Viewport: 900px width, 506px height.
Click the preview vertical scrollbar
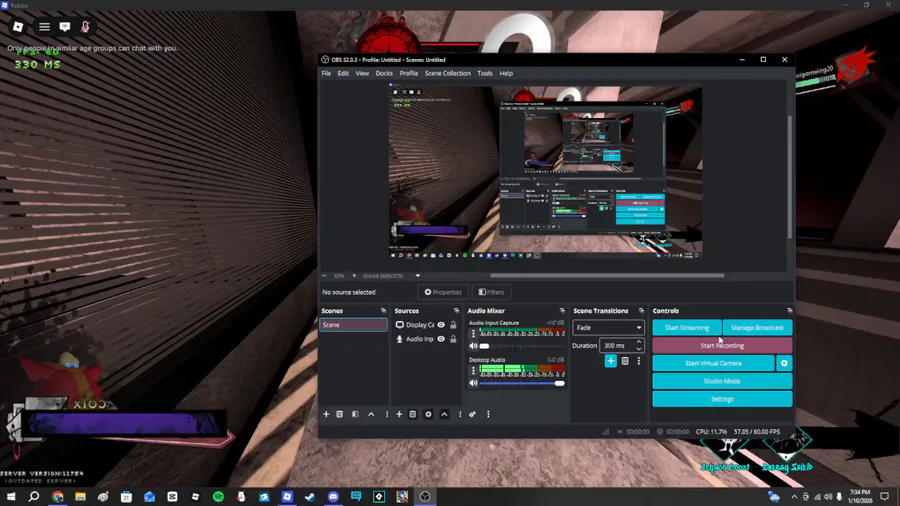790,177
